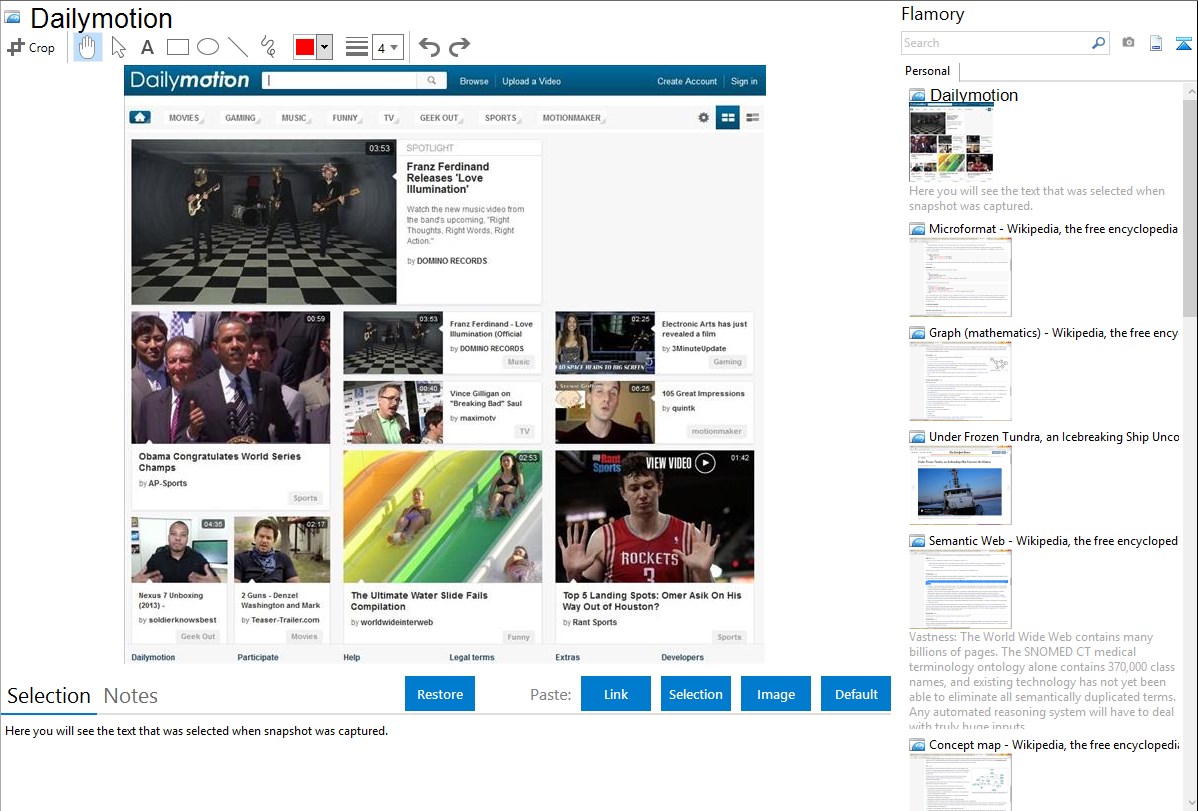Pick the ellipse drawing tool
The image size is (1198, 811).
208,47
